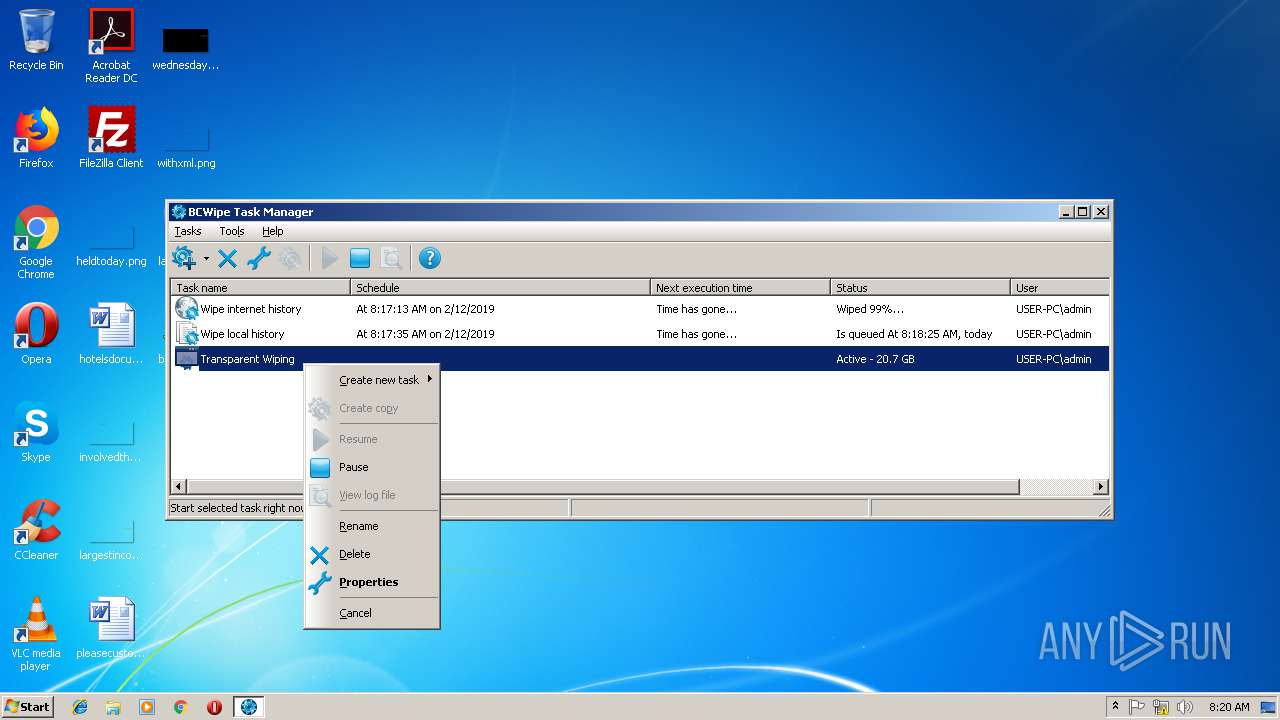Click the volume speaker tray icon
This screenshot has height=720, width=1280.
click(x=1186, y=707)
